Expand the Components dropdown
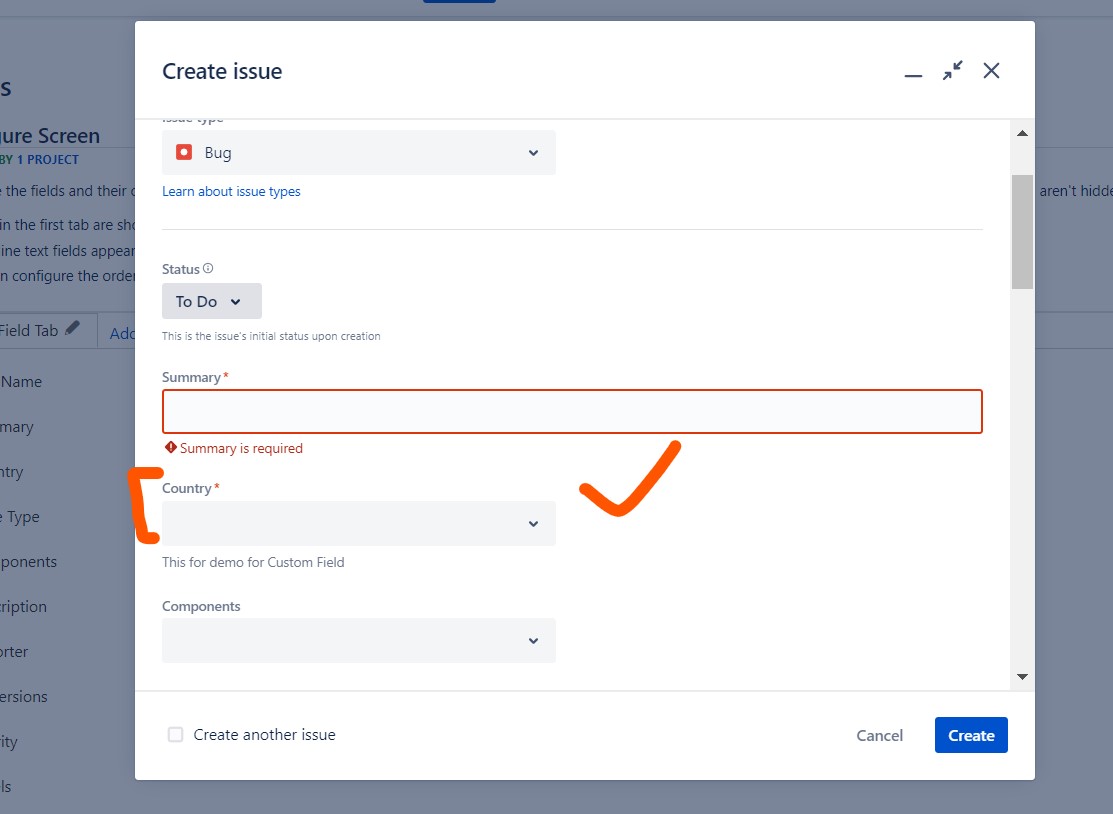The image size is (1113, 814). [358, 640]
